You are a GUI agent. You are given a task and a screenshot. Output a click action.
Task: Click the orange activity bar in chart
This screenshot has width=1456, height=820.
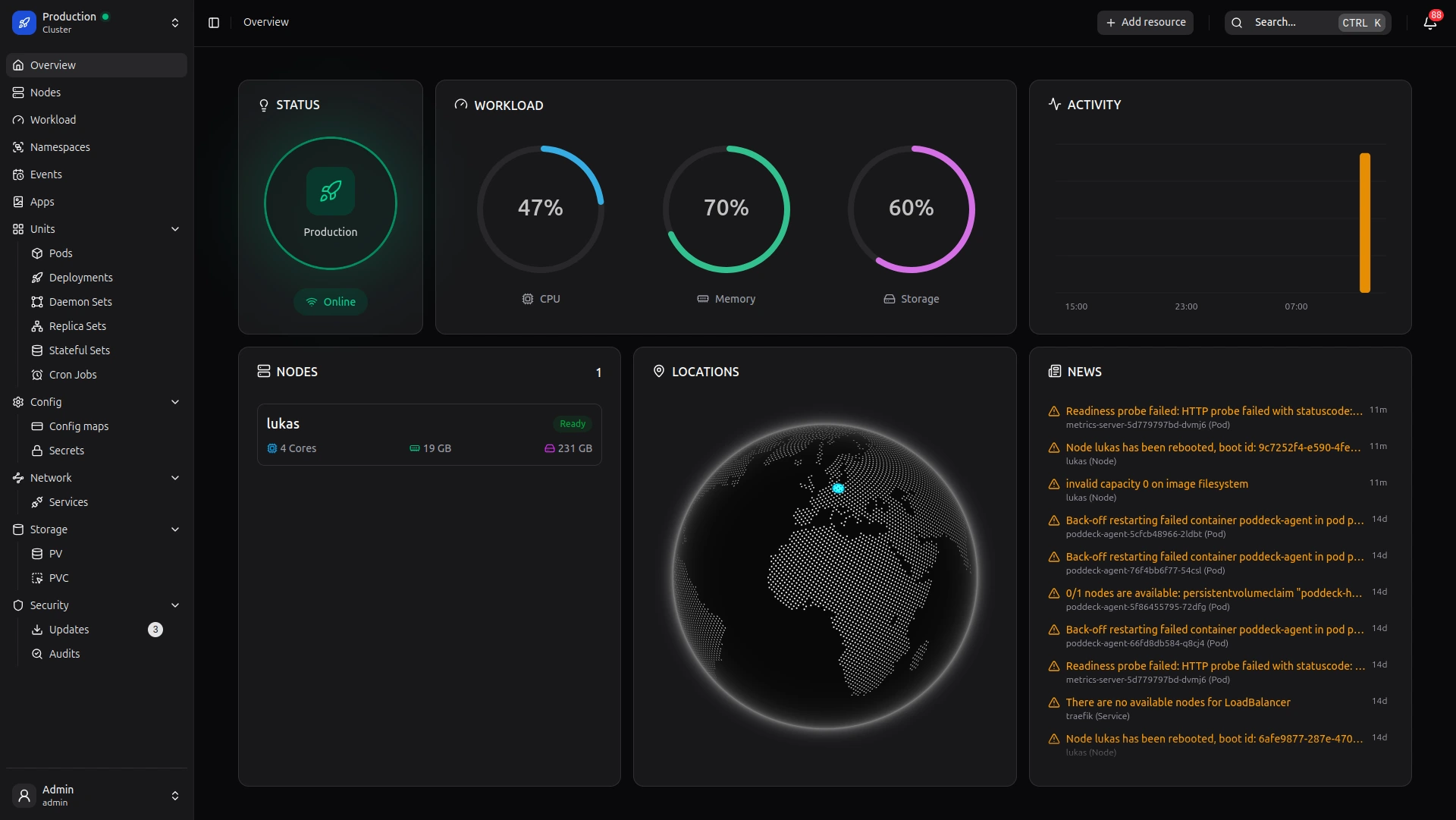[x=1365, y=223]
